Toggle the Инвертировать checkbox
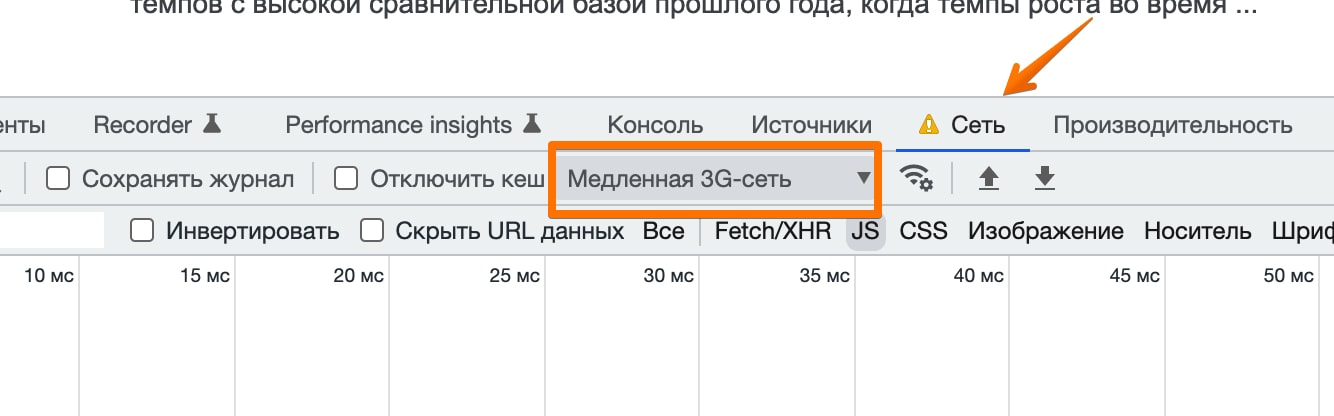 143,231
